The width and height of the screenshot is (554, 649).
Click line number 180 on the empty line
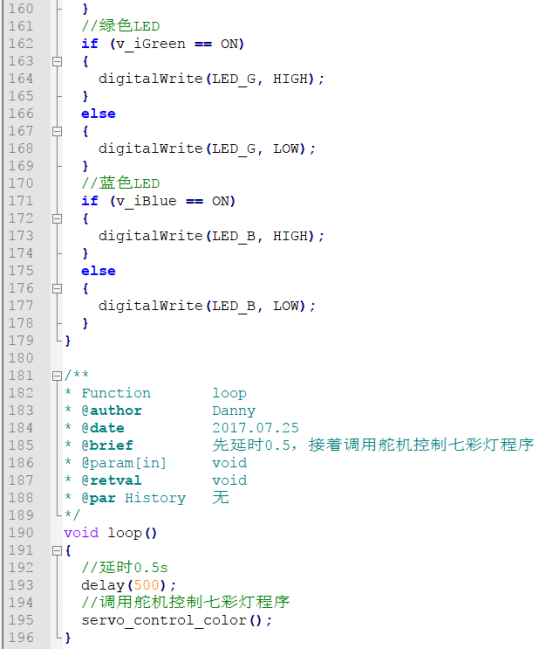21,358
